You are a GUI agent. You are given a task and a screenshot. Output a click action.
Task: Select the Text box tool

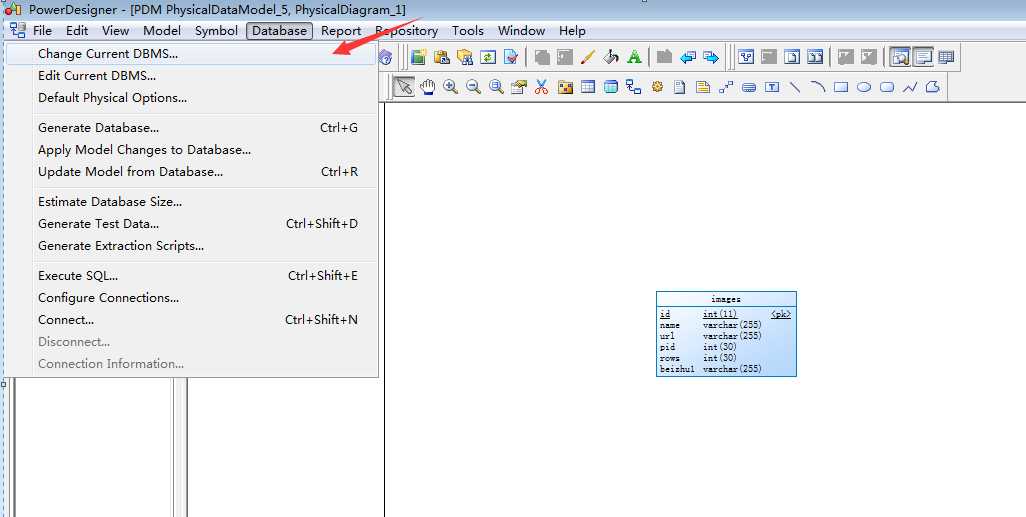point(772,86)
